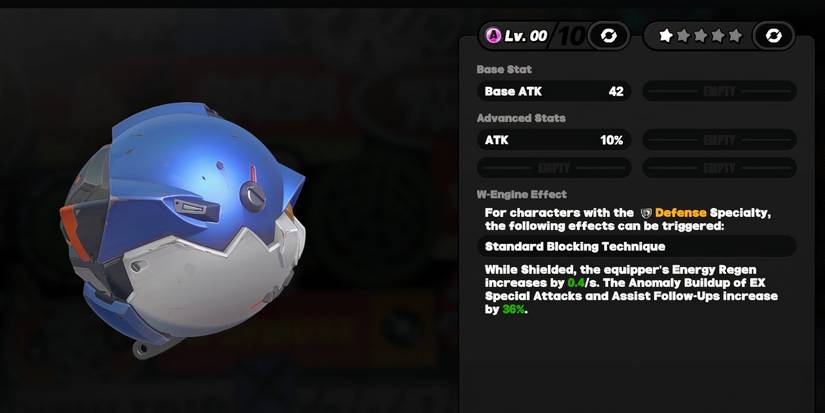Click the max level 10 indicator
The width and height of the screenshot is (825, 413).
[571, 36]
